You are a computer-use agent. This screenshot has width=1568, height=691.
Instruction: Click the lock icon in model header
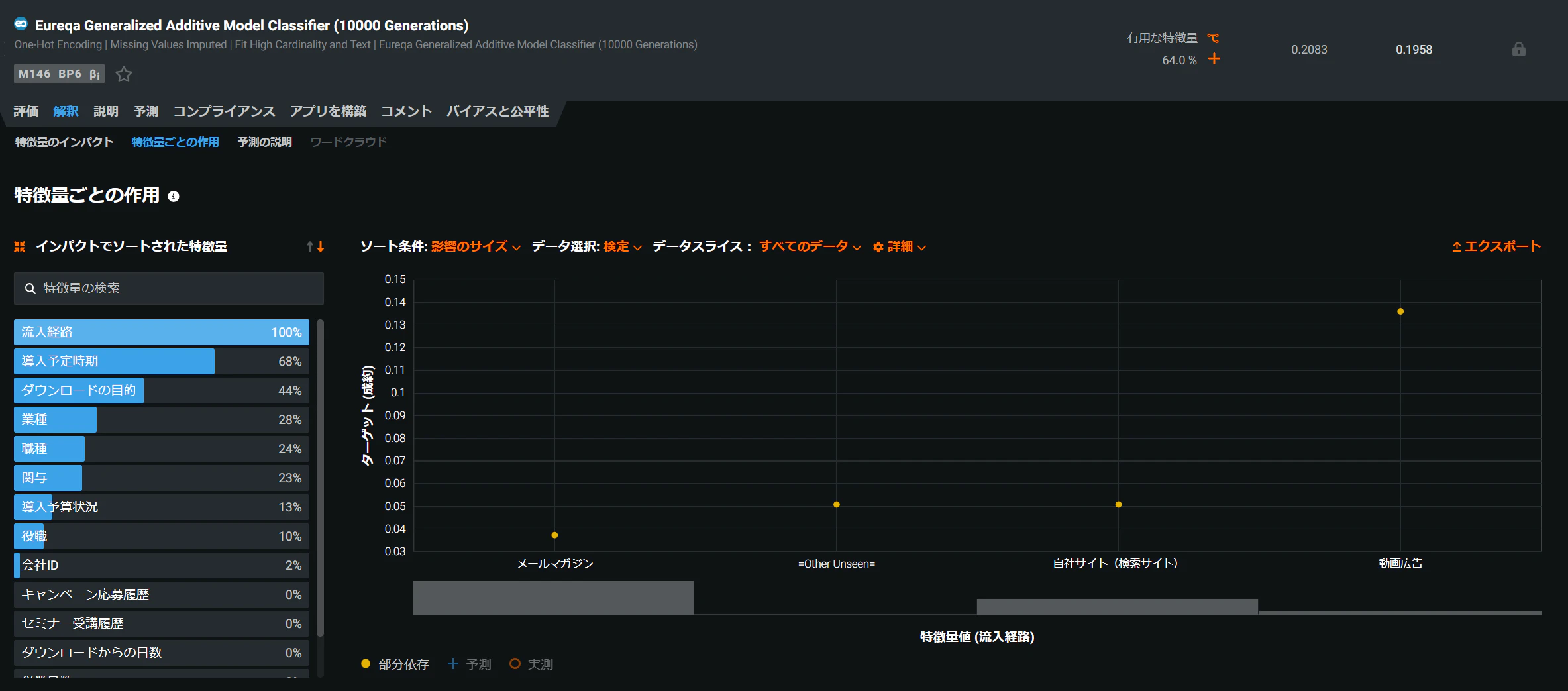[1519, 50]
